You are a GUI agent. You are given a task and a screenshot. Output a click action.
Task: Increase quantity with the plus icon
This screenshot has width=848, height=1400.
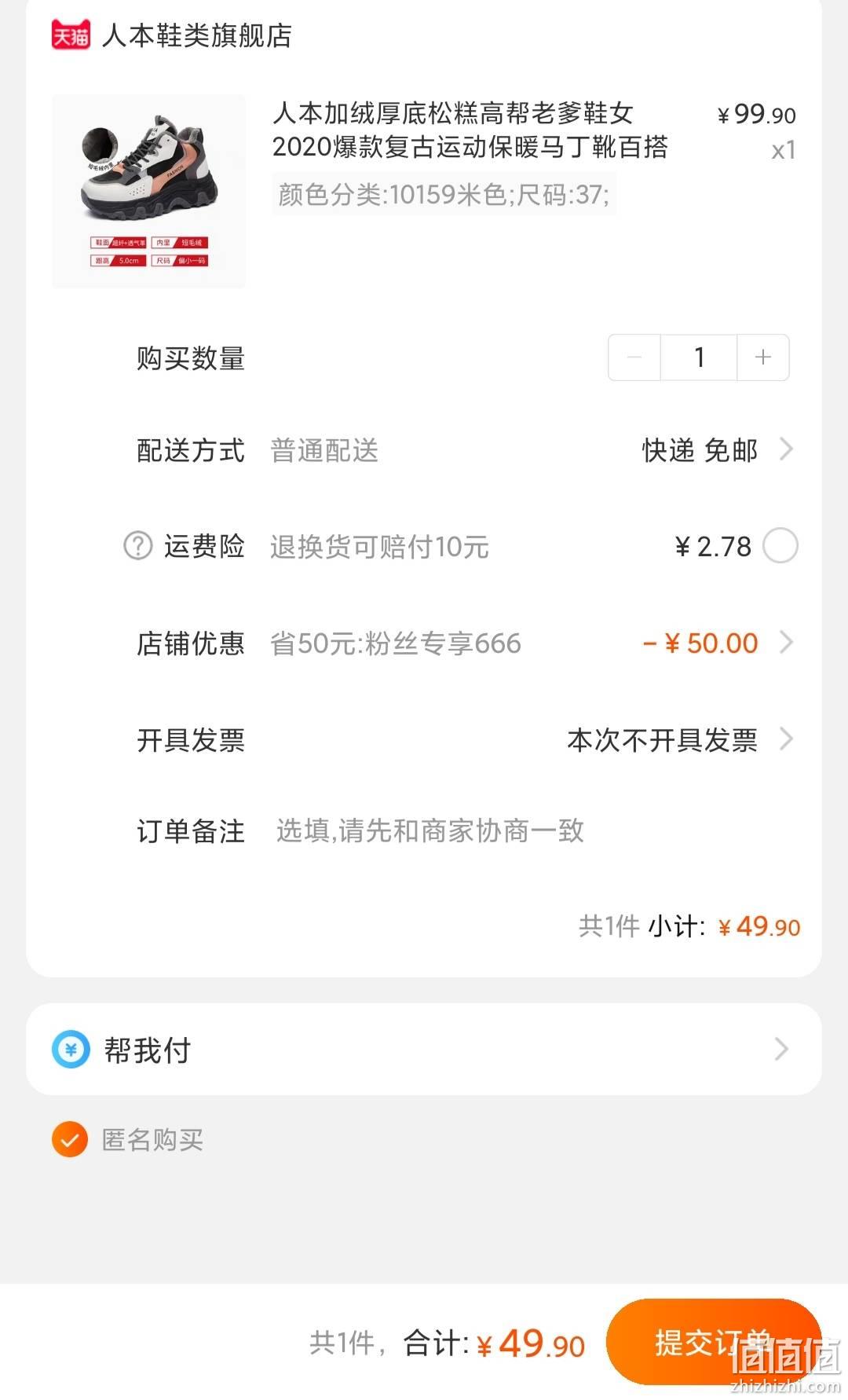(x=762, y=357)
